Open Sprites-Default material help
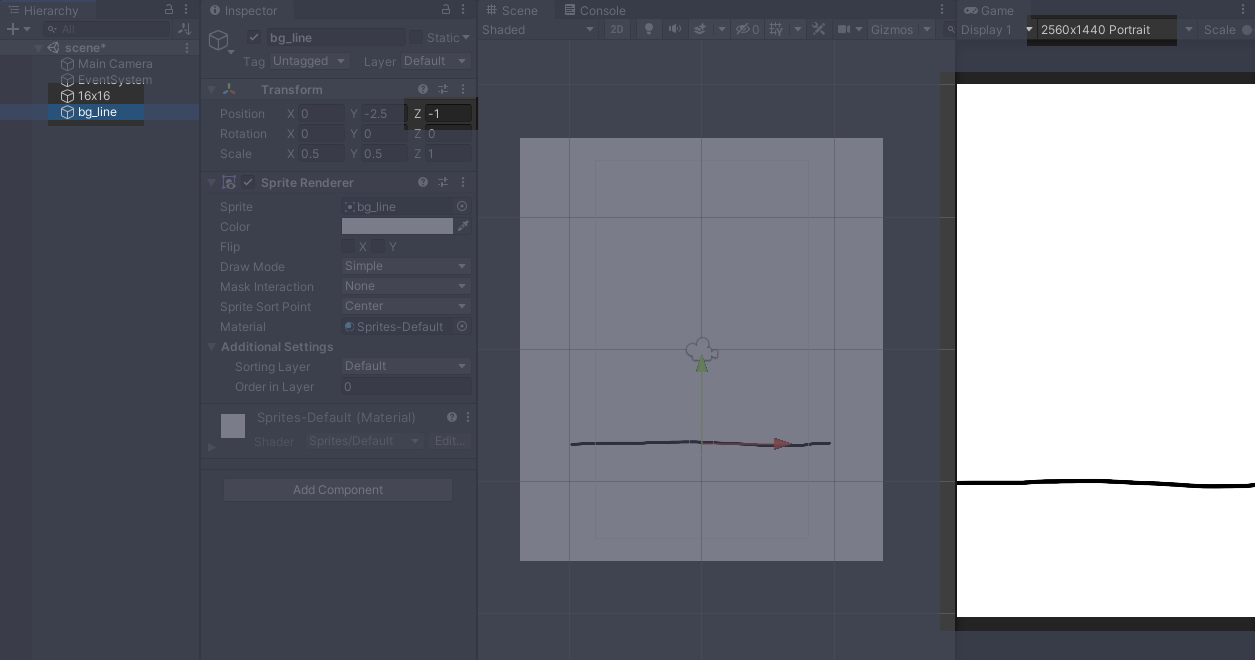The image size is (1255, 660). pyautogui.click(x=452, y=417)
